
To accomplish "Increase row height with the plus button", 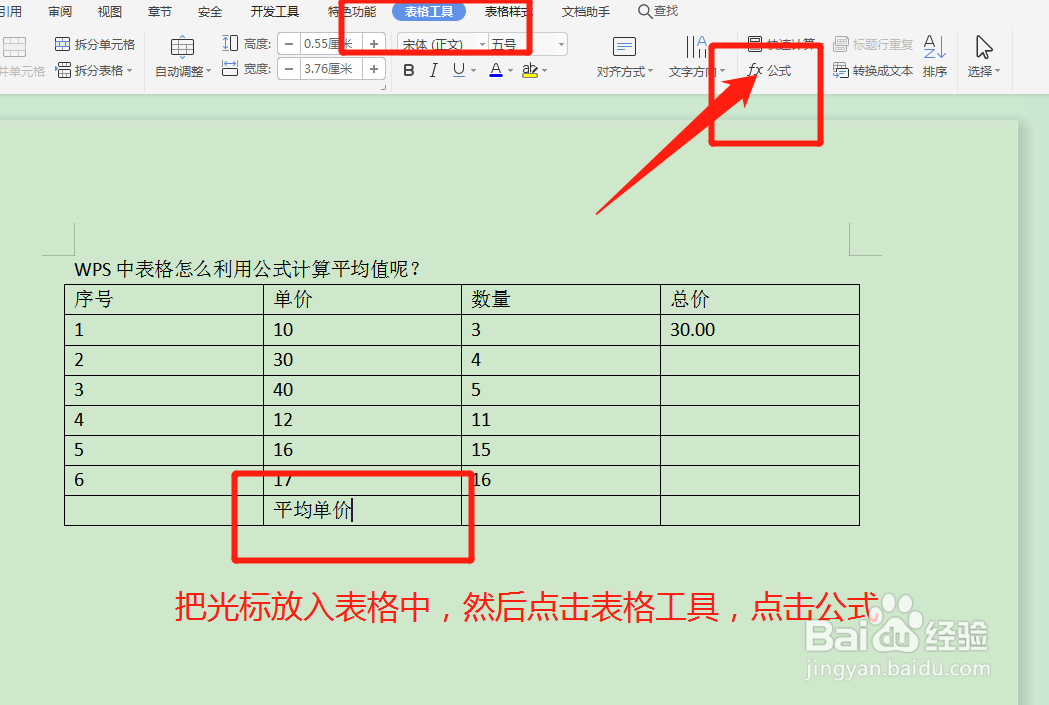I will tap(374, 44).
